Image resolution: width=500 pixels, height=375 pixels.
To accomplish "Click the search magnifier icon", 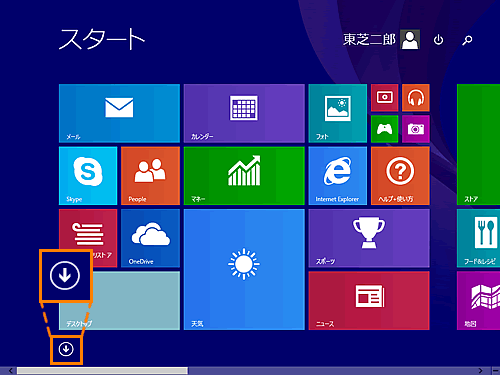I will [467, 40].
